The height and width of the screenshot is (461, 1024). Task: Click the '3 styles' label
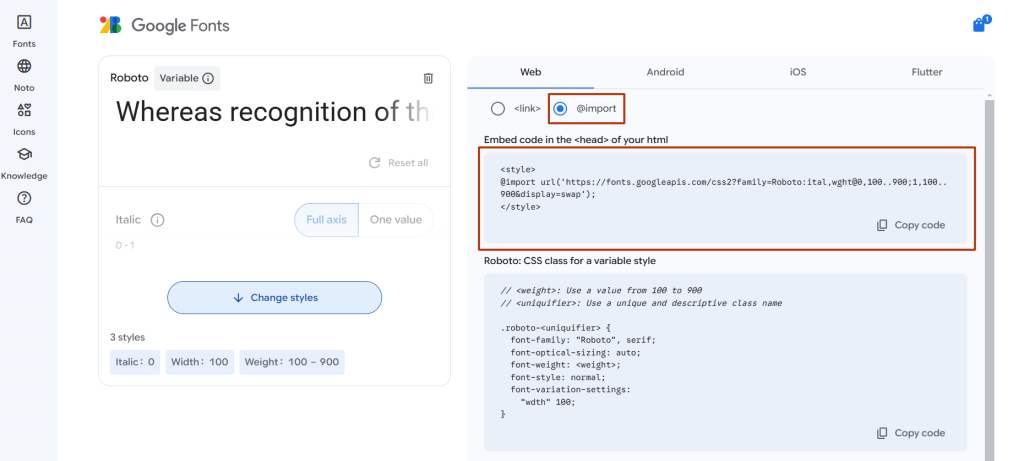[127, 338]
